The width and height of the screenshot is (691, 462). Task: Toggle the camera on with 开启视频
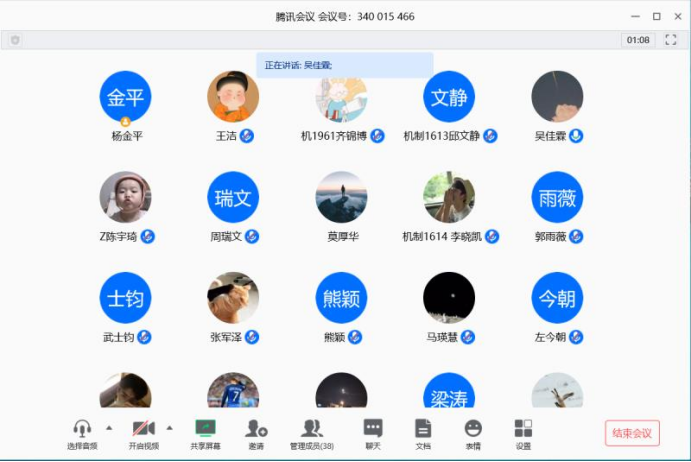(x=144, y=428)
